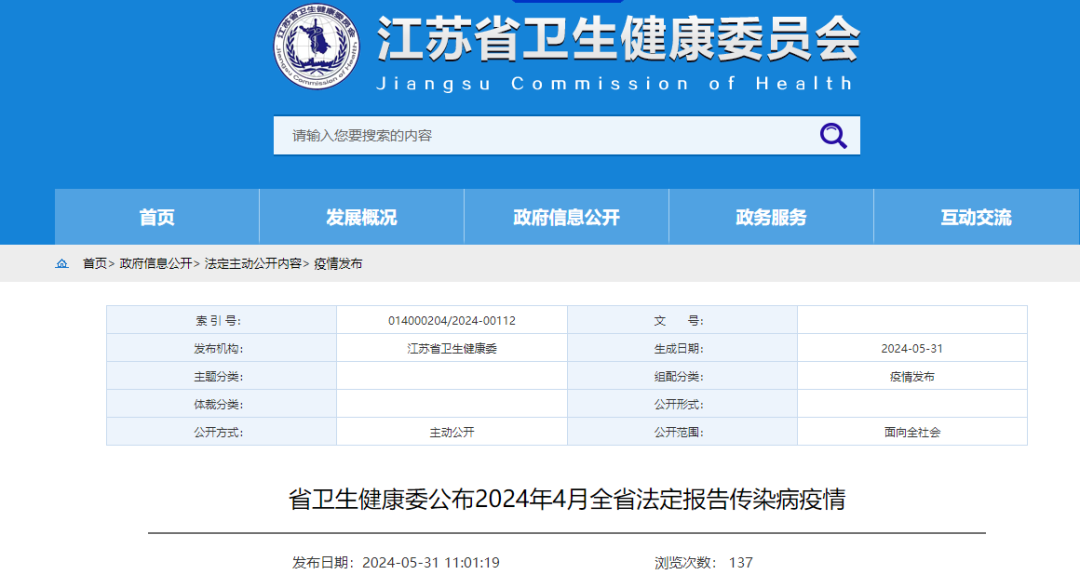This screenshot has width=1080, height=588.
Task: Open the 疫情发布 breadcrumb link
Action: [x=340, y=264]
